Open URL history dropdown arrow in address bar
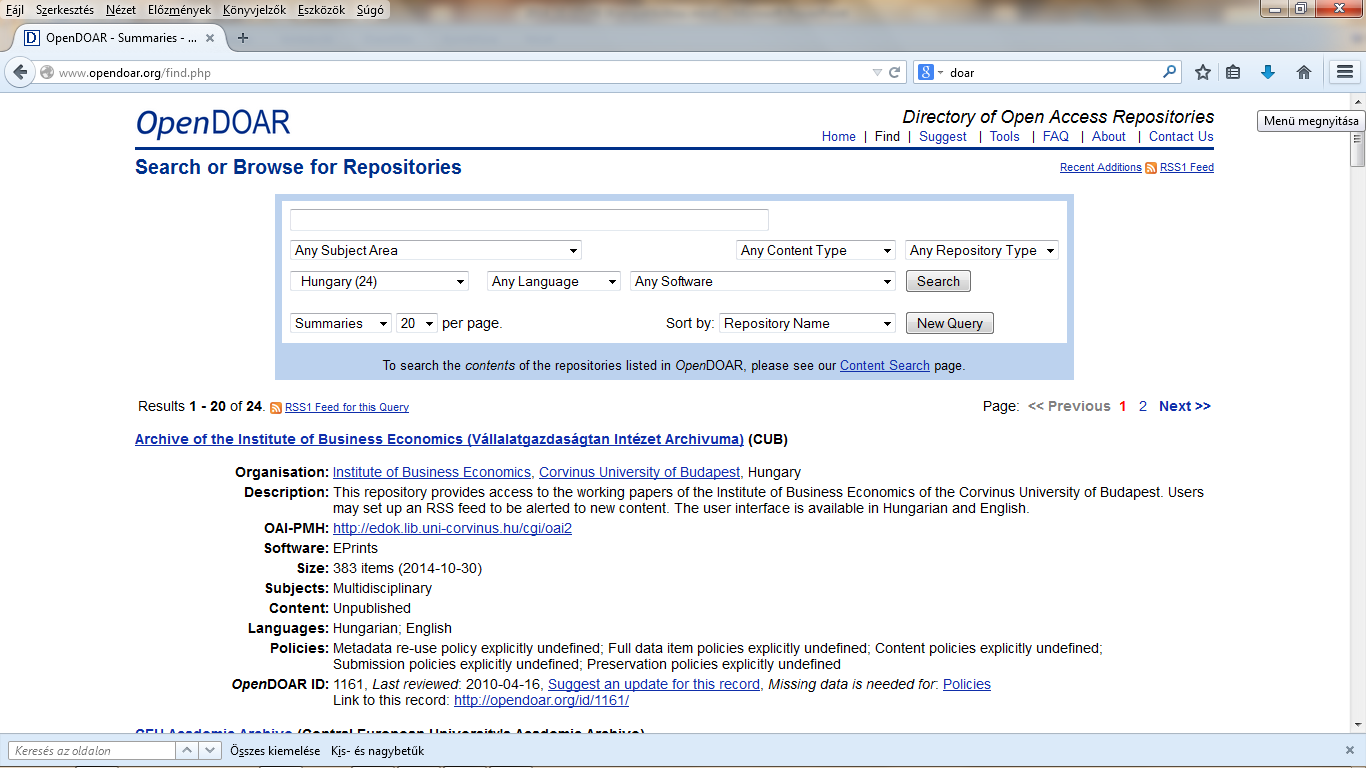This screenshot has height=768, width=1366. (877, 72)
